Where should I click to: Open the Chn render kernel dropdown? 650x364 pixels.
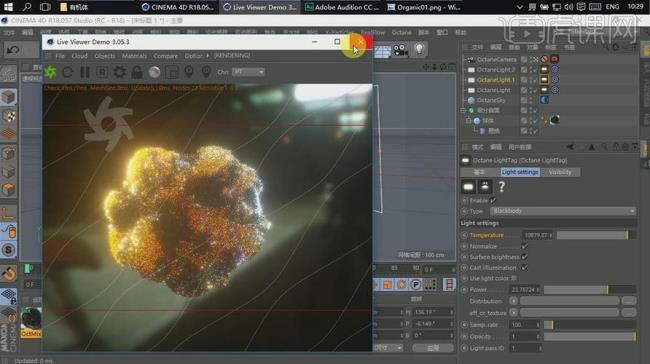coord(248,72)
